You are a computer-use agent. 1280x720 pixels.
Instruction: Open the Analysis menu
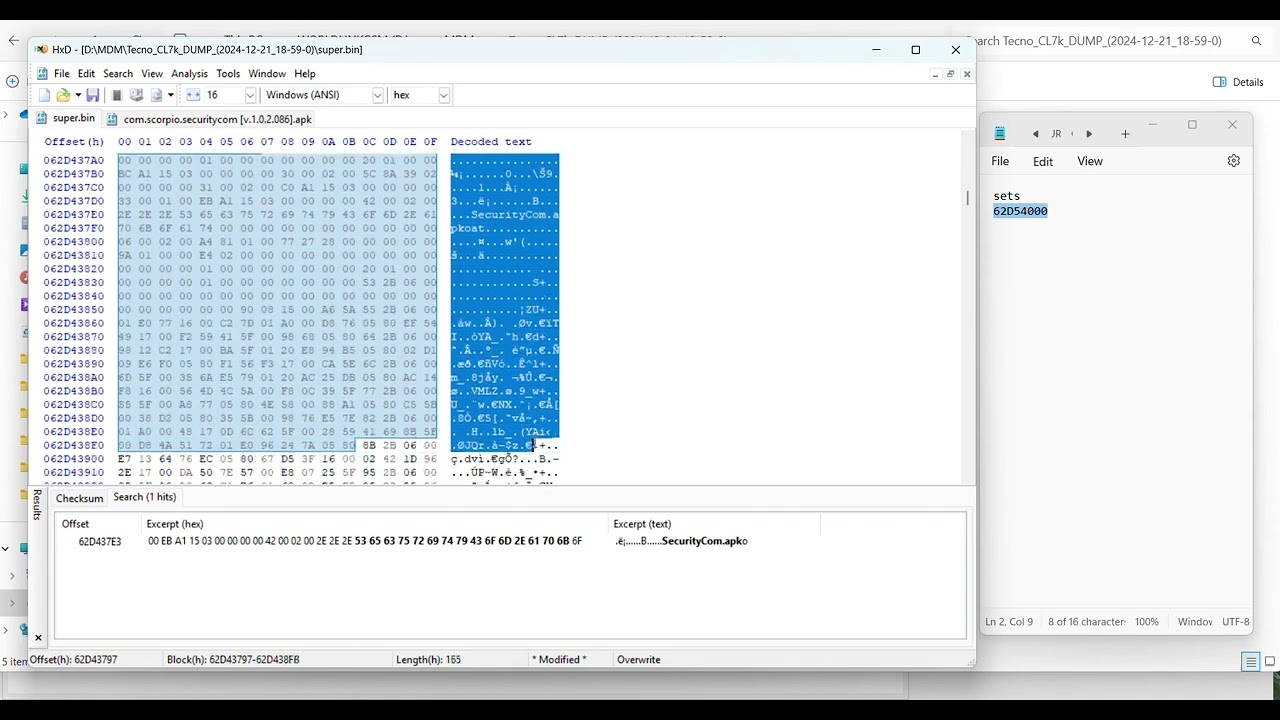189,74
